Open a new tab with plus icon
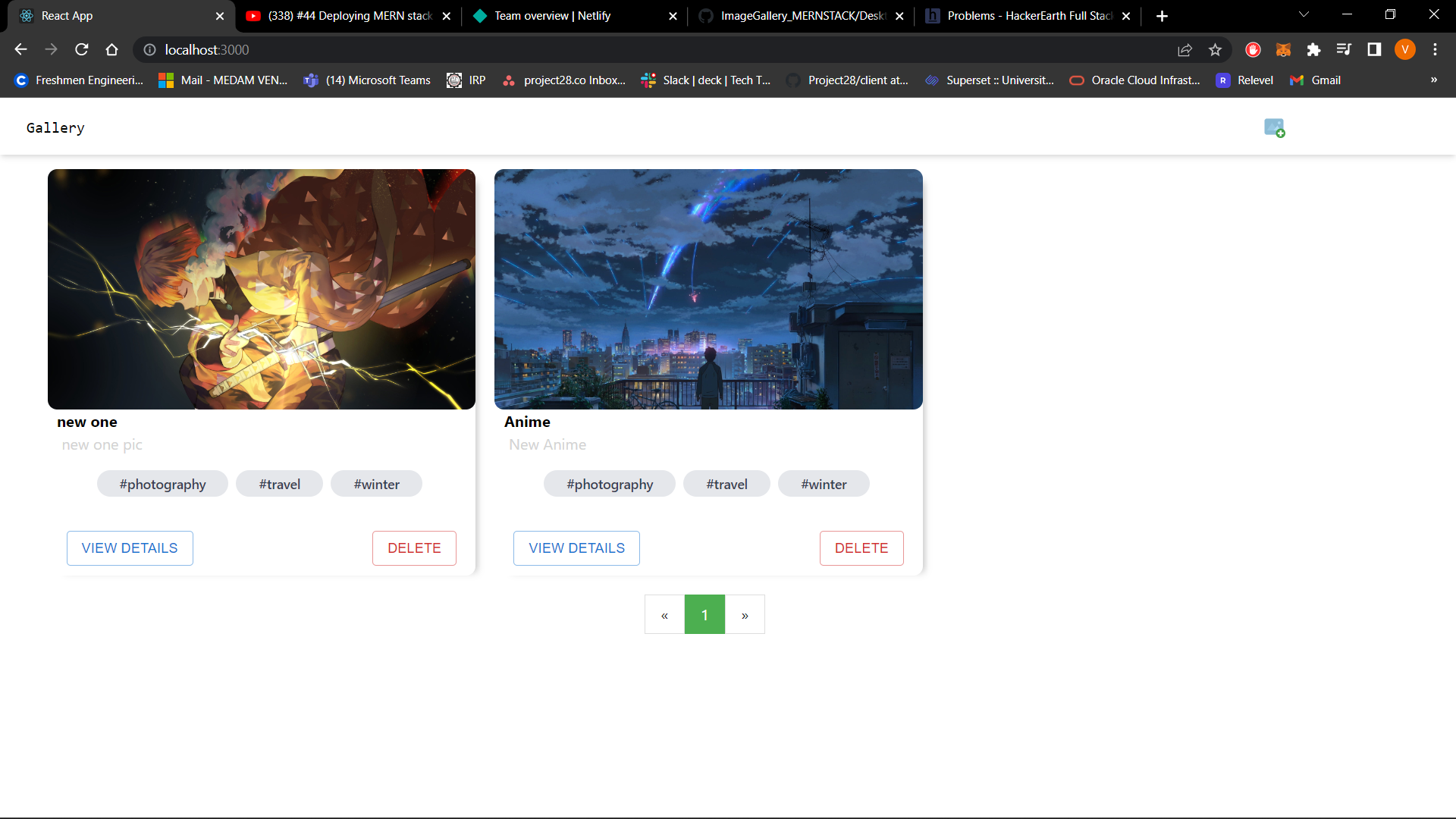This screenshot has height=819, width=1456. click(x=1162, y=16)
